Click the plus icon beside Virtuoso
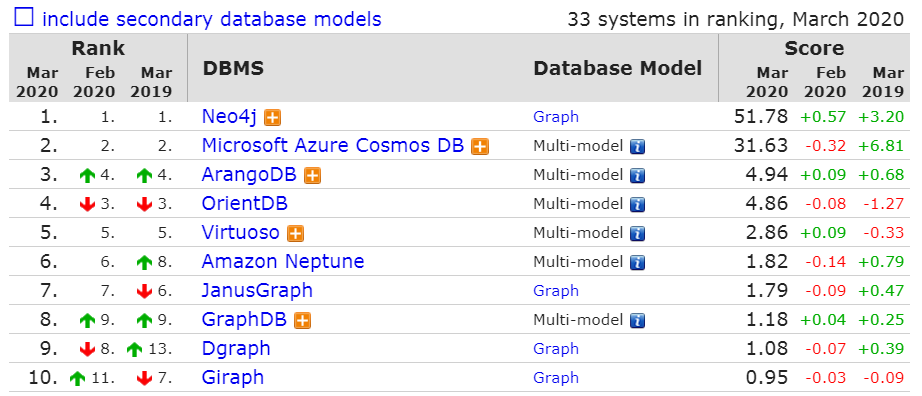 [295, 234]
